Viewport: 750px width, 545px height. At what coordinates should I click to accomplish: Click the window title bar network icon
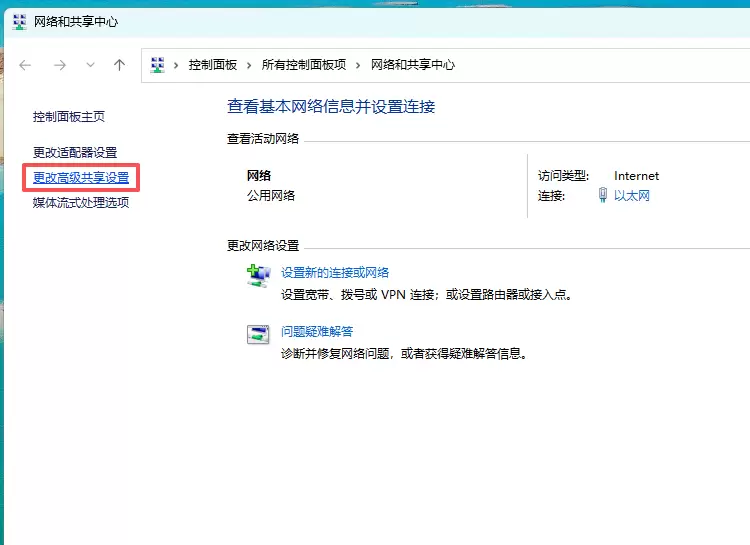click(x=20, y=22)
